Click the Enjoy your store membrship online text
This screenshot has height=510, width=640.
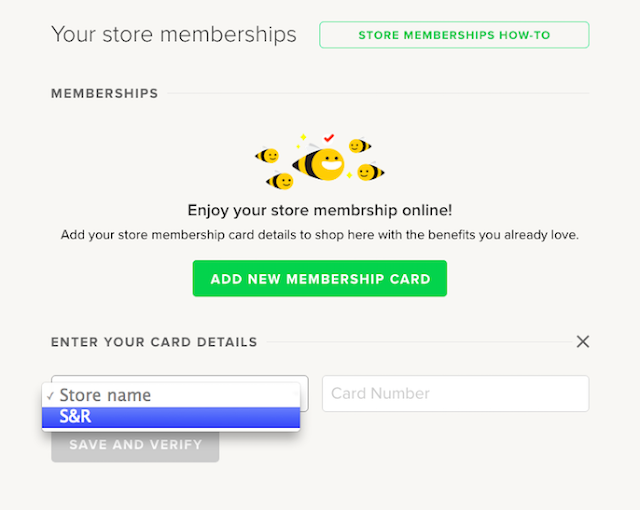[x=320, y=211]
